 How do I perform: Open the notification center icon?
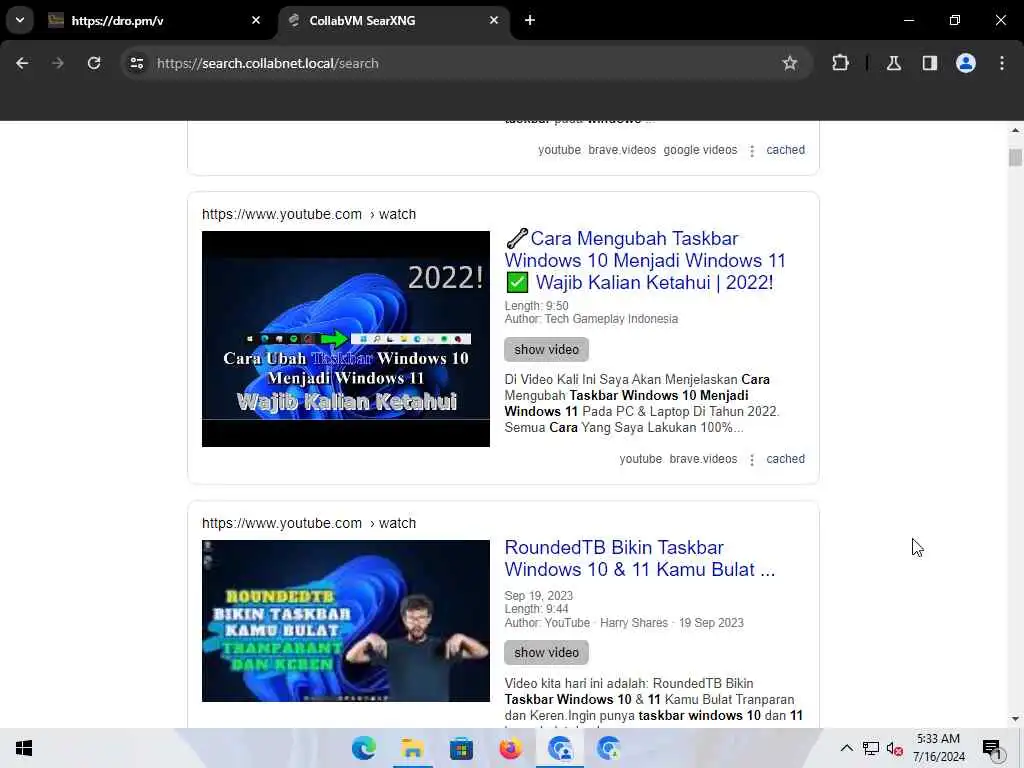coord(993,748)
